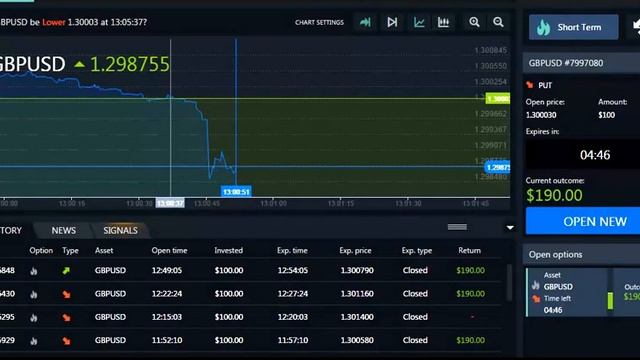Click the PUT arrow icon in option details
The height and width of the screenshot is (360, 640).
click(530, 85)
